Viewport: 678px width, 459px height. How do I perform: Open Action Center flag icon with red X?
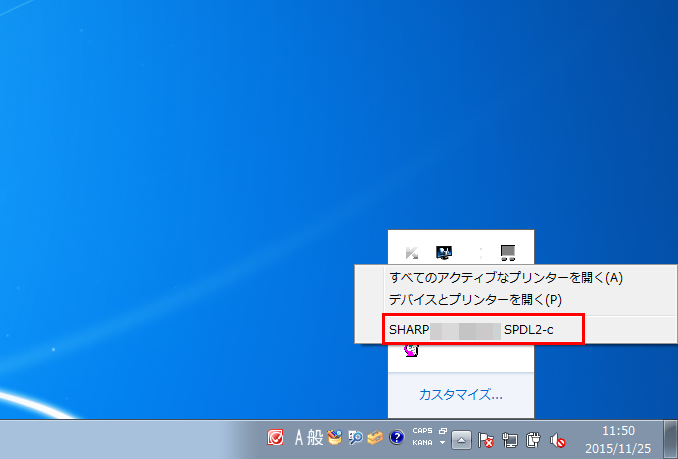coord(486,438)
